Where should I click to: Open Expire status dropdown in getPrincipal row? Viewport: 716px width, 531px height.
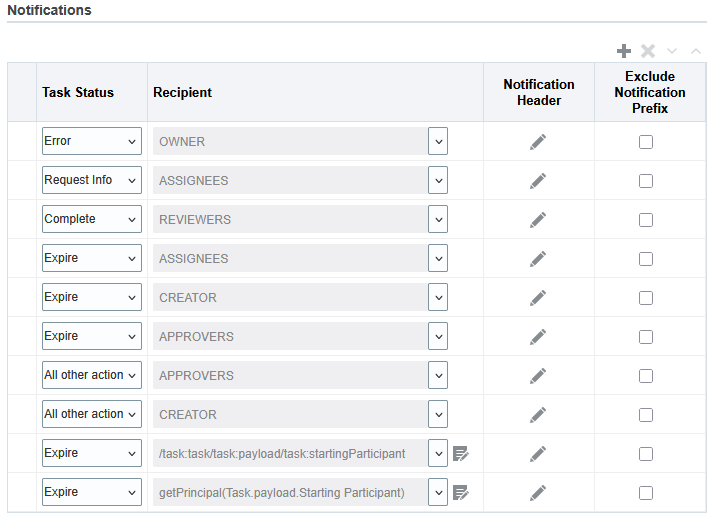[92, 492]
